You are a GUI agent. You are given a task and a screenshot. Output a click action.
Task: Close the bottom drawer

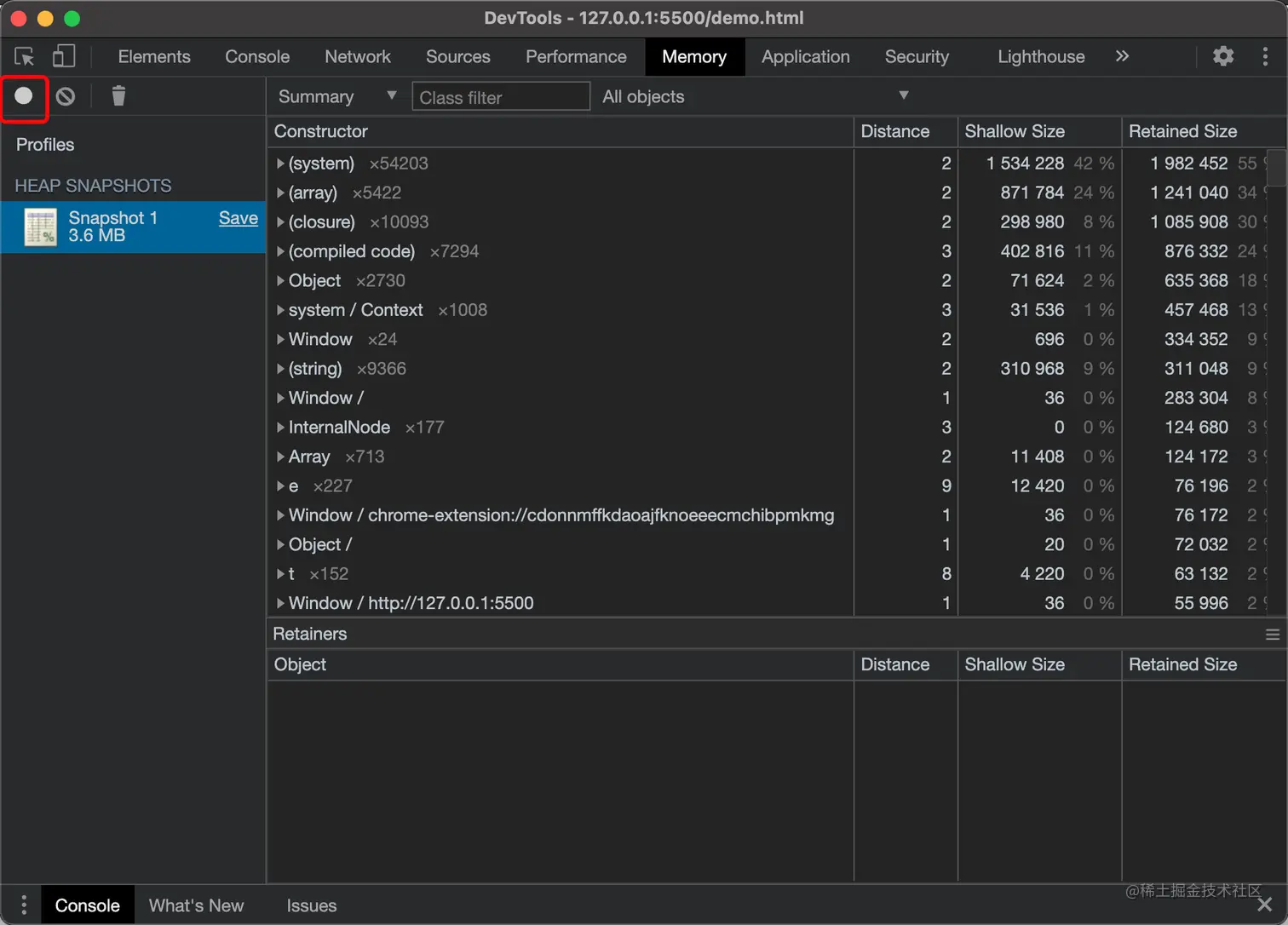tap(1265, 905)
